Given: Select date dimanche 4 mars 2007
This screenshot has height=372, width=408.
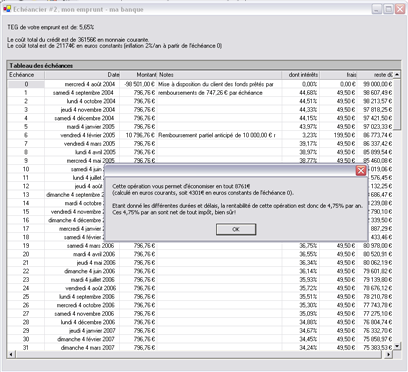Looking at the screenshot, I should tap(88, 348).
